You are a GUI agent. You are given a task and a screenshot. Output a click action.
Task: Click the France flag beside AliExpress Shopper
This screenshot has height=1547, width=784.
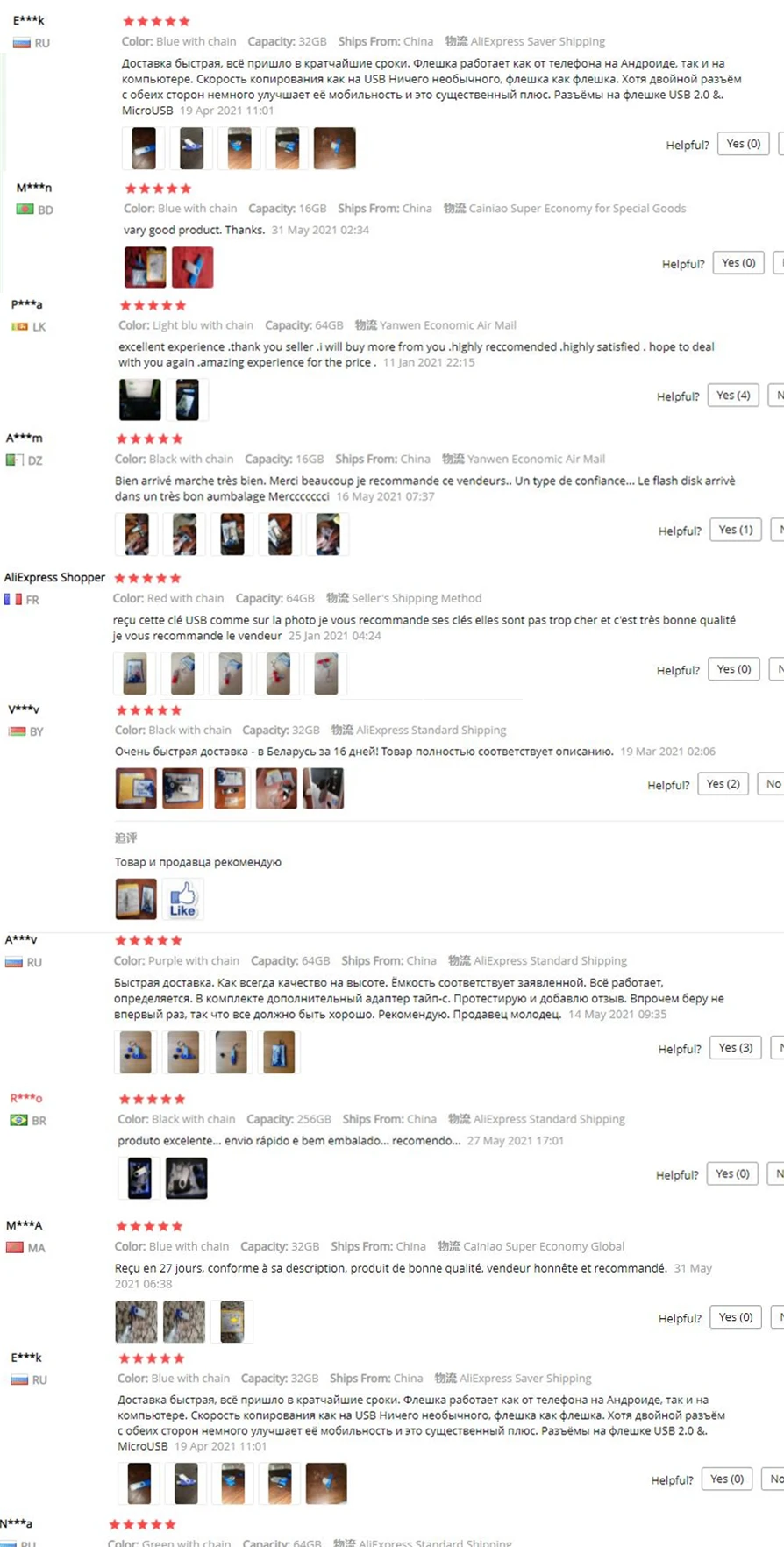[x=12, y=600]
